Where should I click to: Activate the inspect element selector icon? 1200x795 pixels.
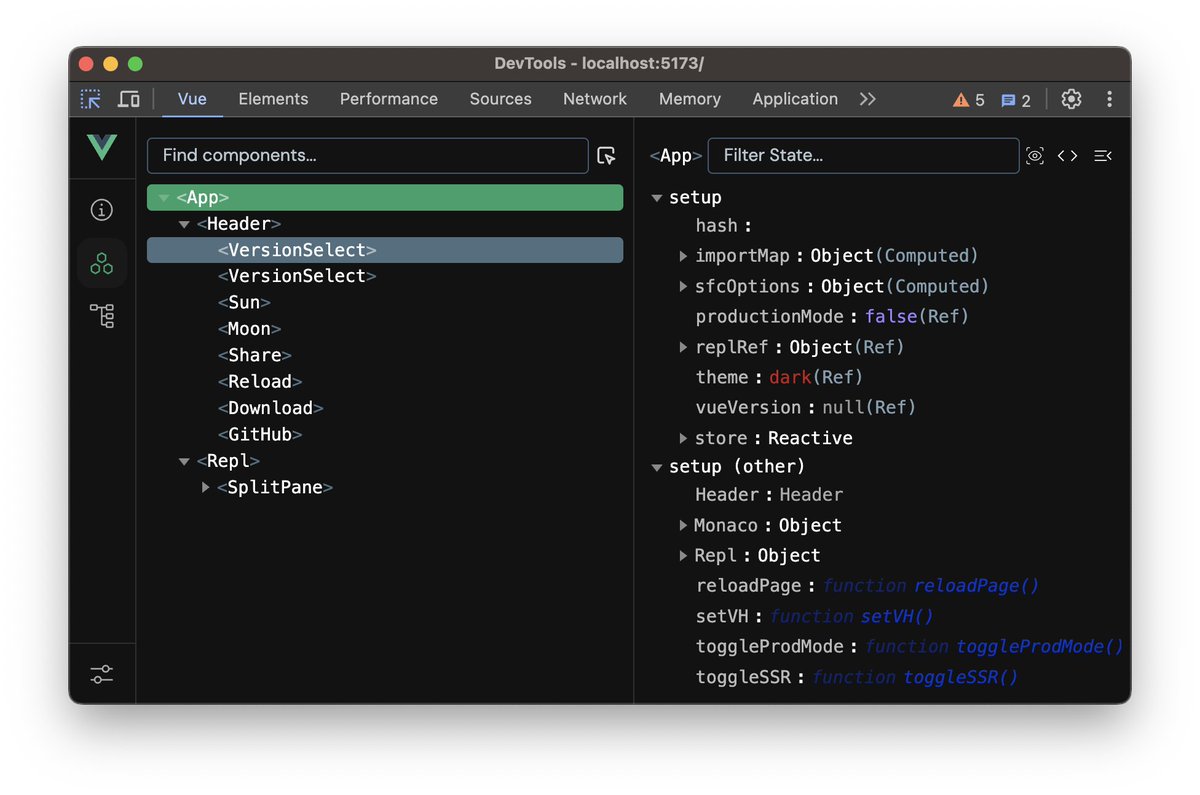tap(91, 99)
